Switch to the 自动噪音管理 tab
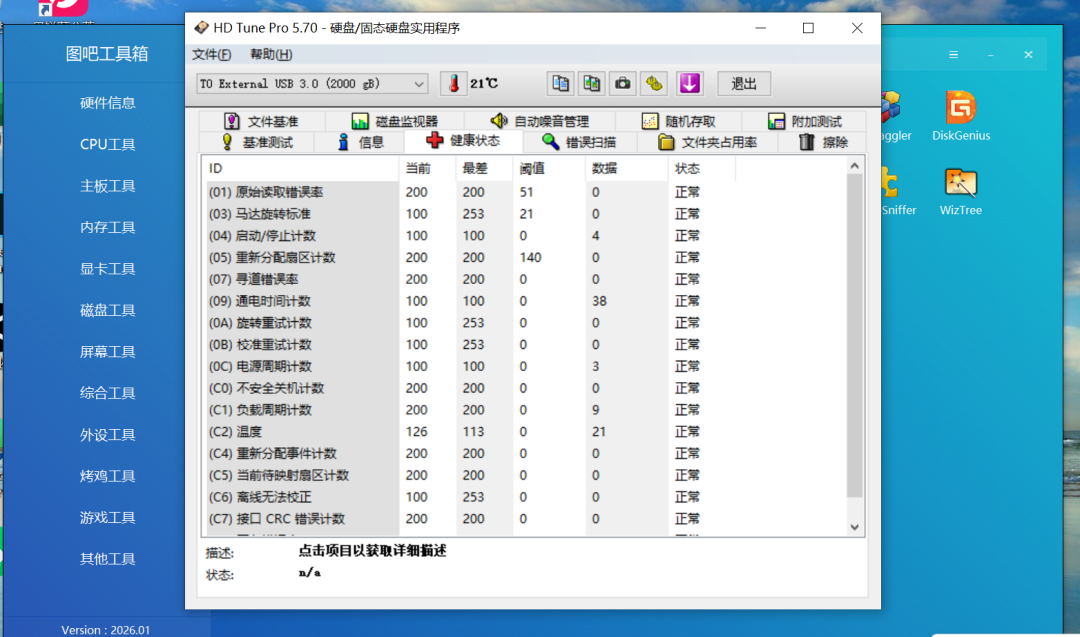Image resolution: width=1080 pixels, height=637 pixels. pos(539,121)
